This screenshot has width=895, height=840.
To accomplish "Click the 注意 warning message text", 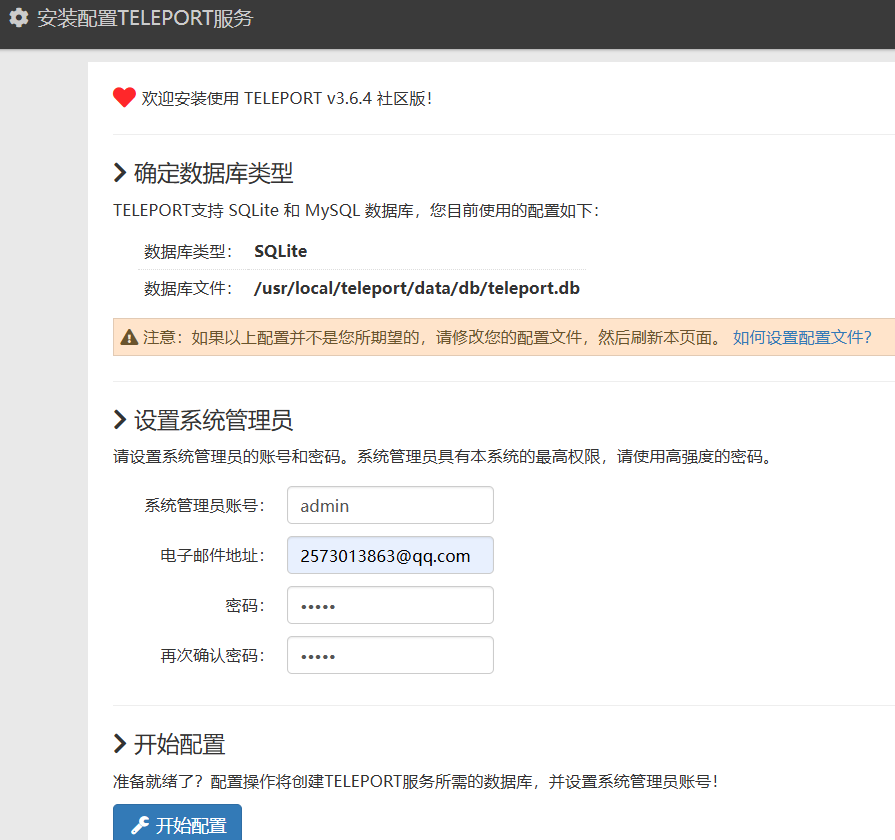I will [433, 337].
